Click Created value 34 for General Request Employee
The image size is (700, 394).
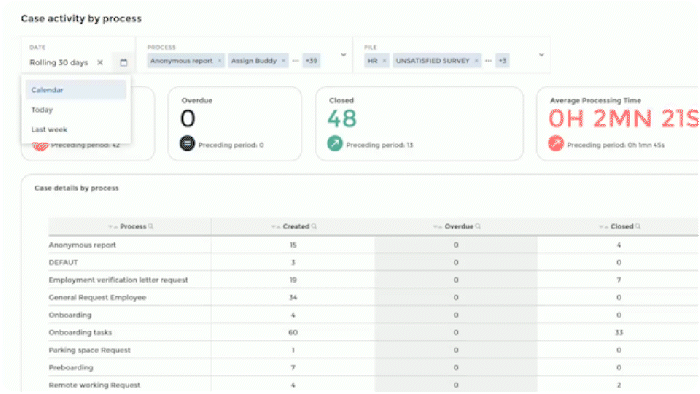point(293,297)
